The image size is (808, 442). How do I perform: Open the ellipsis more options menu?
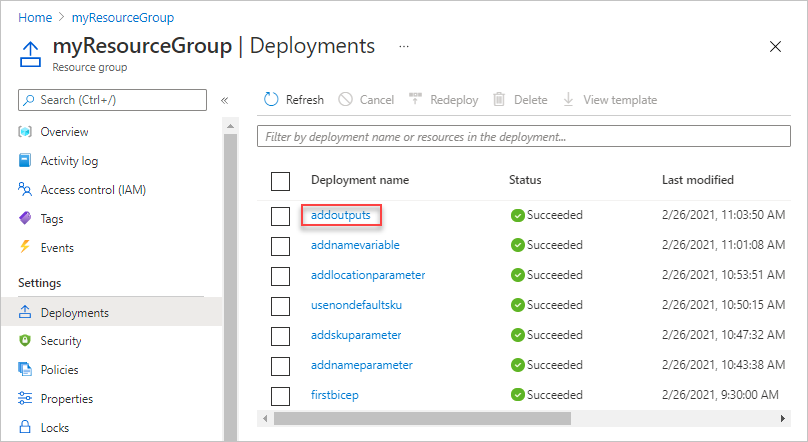pos(404,46)
